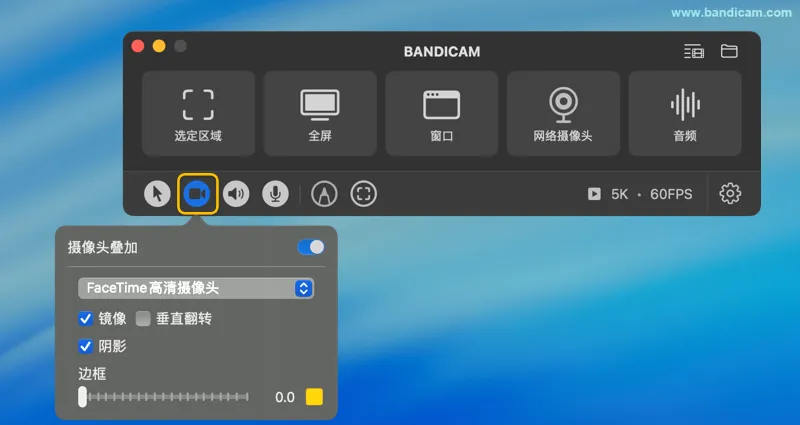Choose 全屏 full screen recording mode
This screenshot has width=800, height=425.
coord(320,113)
